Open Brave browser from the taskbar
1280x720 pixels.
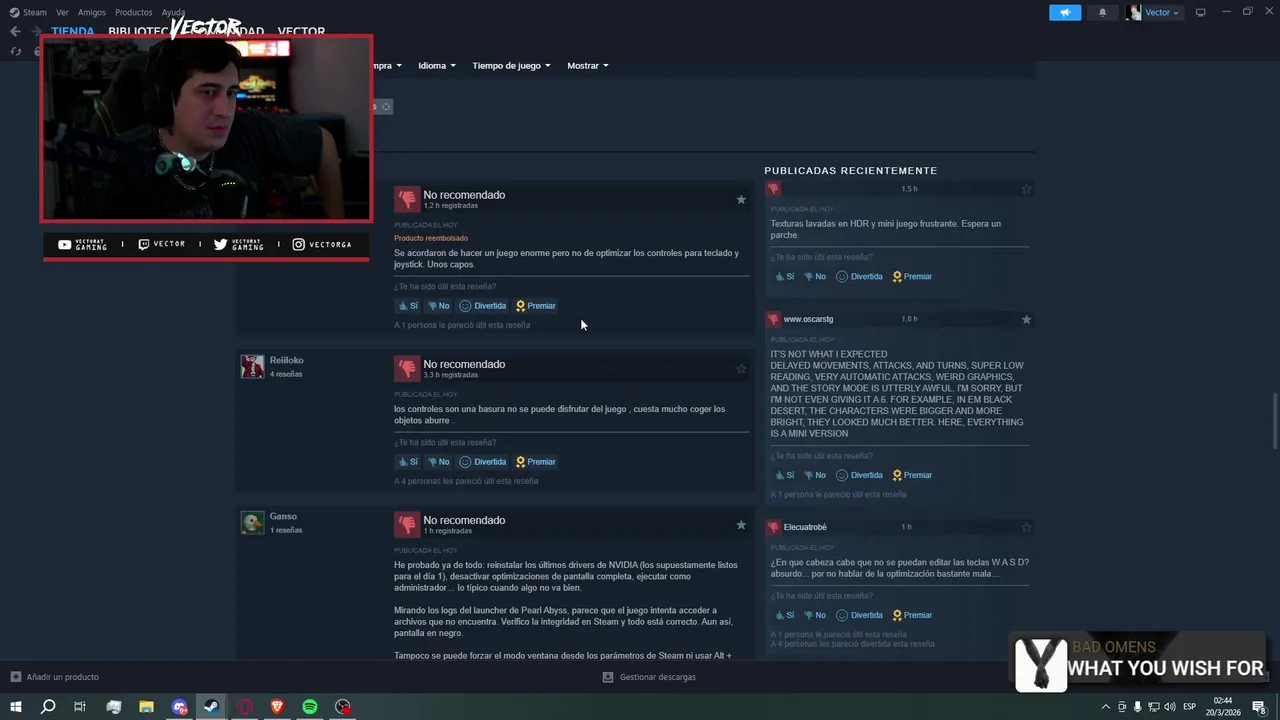[x=277, y=707]
